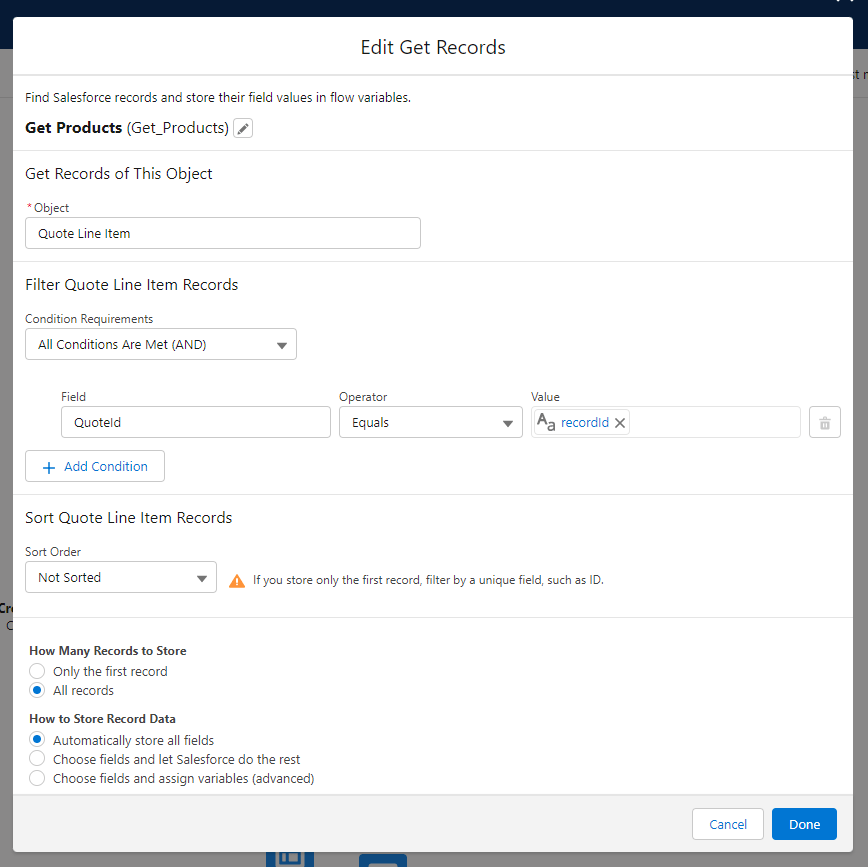Expand the Operator 'Equals' dropdown
The width and height of the screenshot is (868, 867).
pyautogui.click(x=430, y=423)
